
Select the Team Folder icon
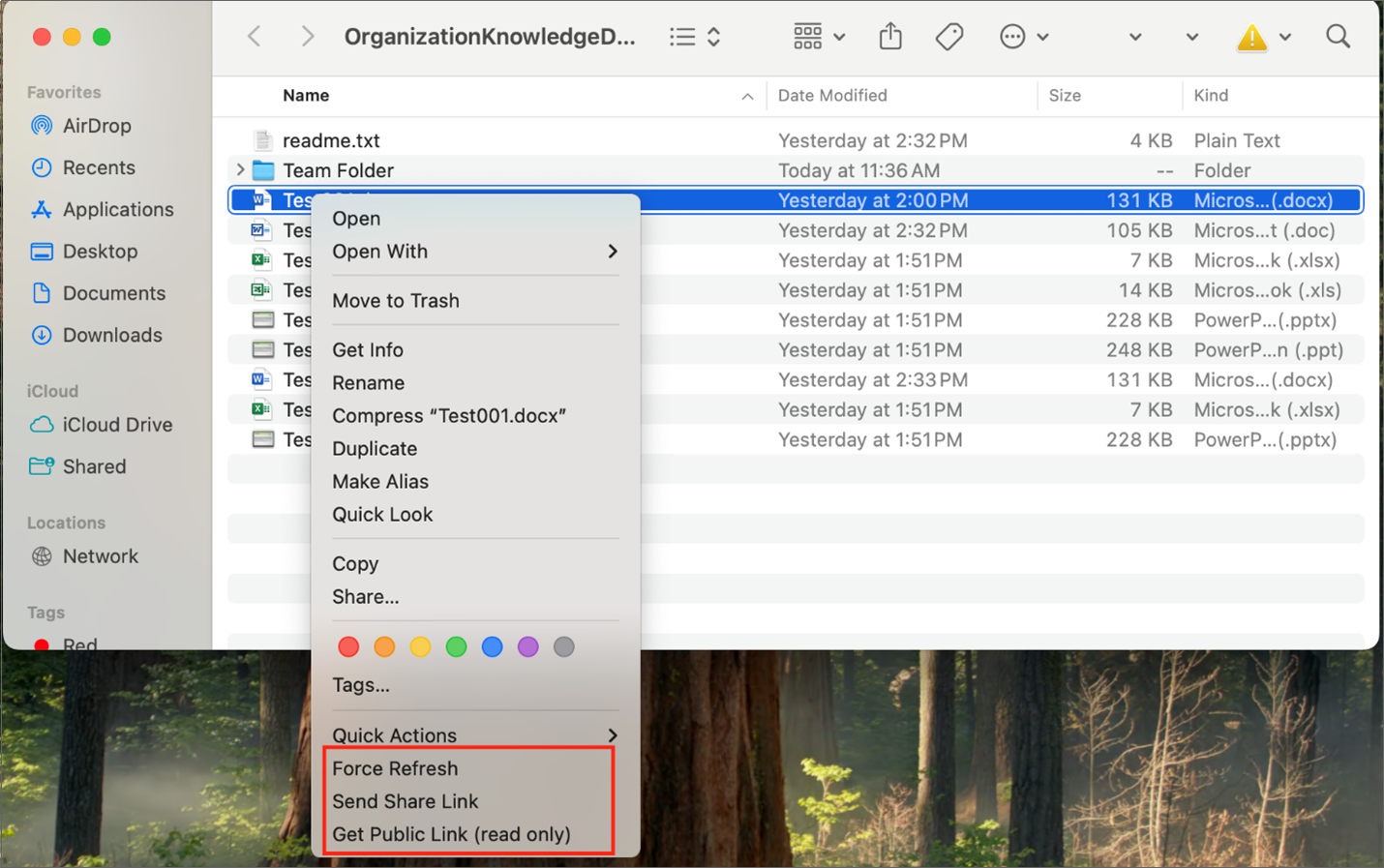pyautogui.click(x=262, y=170)
